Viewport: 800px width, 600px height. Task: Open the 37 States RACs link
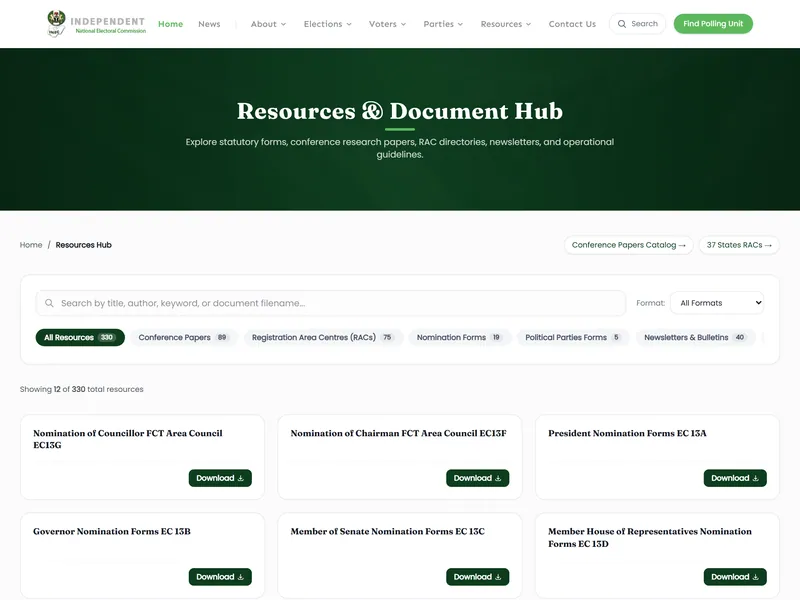pos(739,245)
